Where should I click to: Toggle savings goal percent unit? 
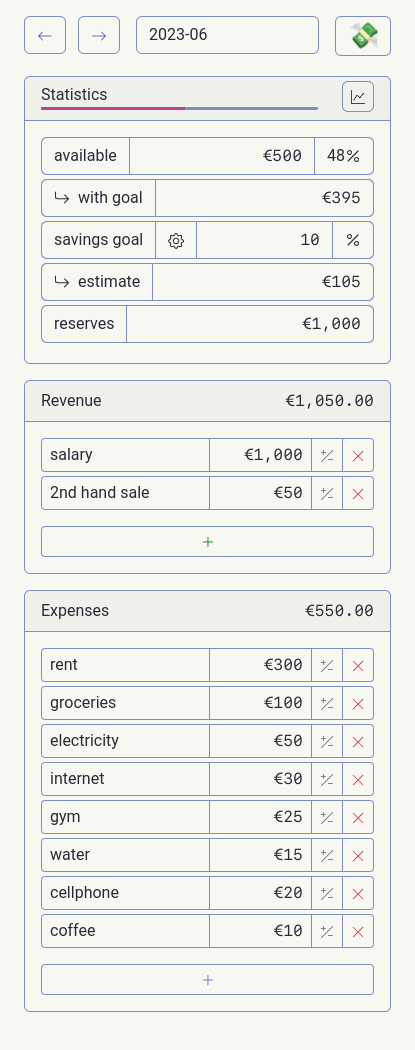click(353, 240)
